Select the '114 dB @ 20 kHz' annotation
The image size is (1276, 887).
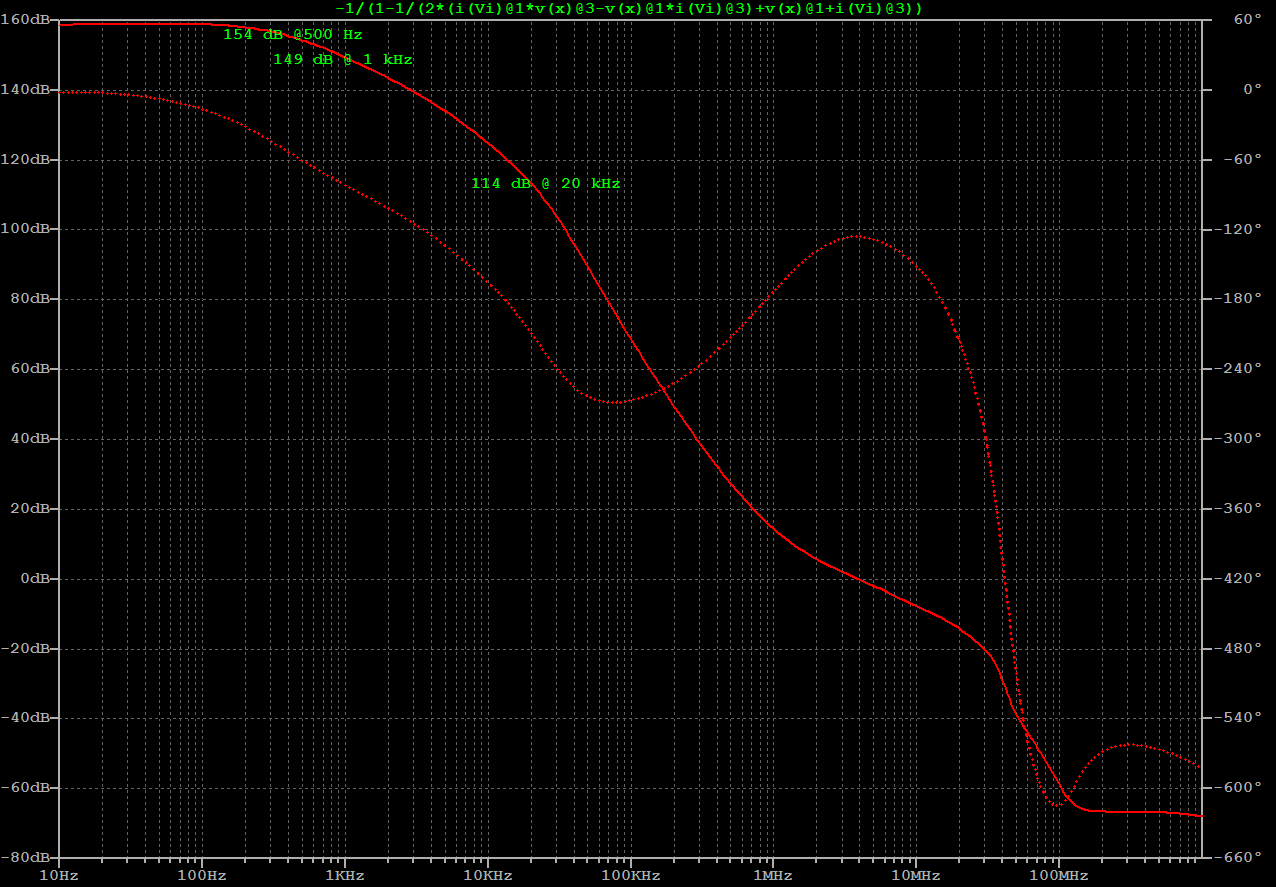546,184
